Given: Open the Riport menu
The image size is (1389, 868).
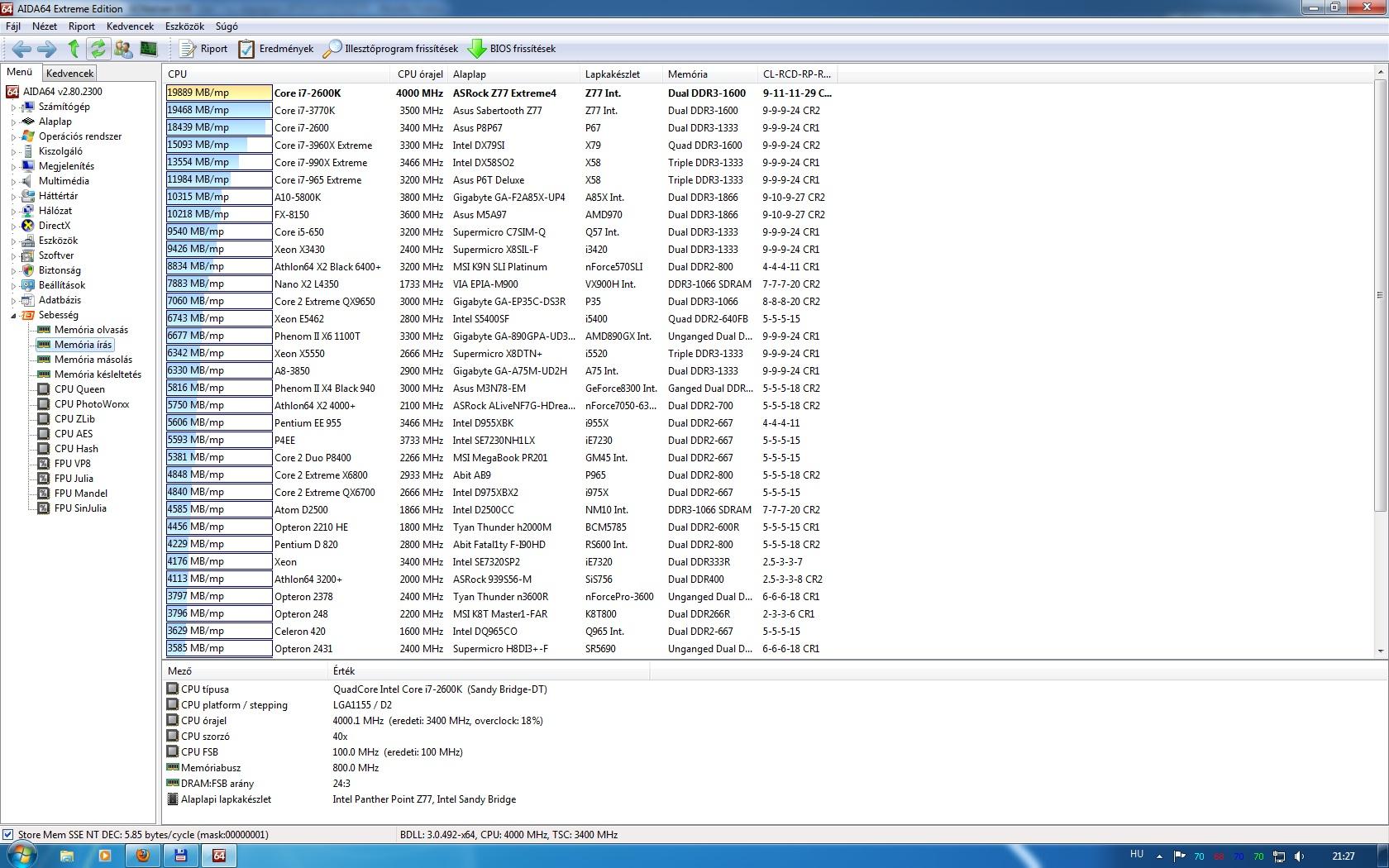Looking at the screenshot, I should coord(82,26).
